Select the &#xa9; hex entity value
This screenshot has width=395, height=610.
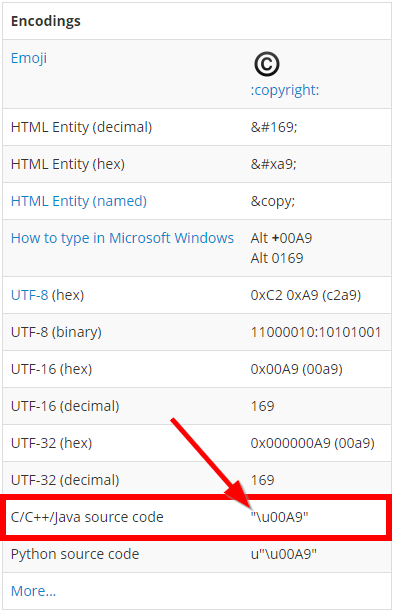pos(273,164)
